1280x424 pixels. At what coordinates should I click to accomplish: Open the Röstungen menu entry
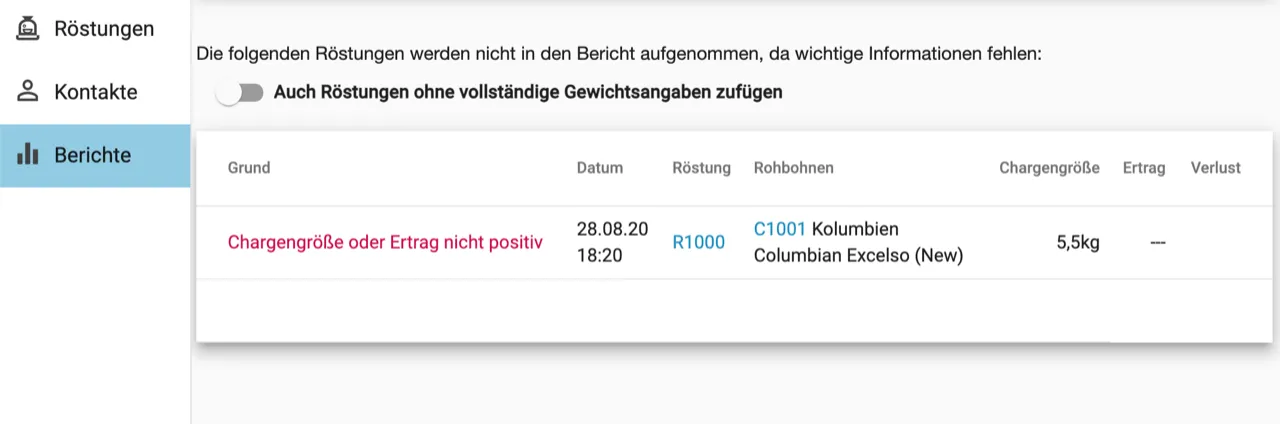(x=104, y=29)
